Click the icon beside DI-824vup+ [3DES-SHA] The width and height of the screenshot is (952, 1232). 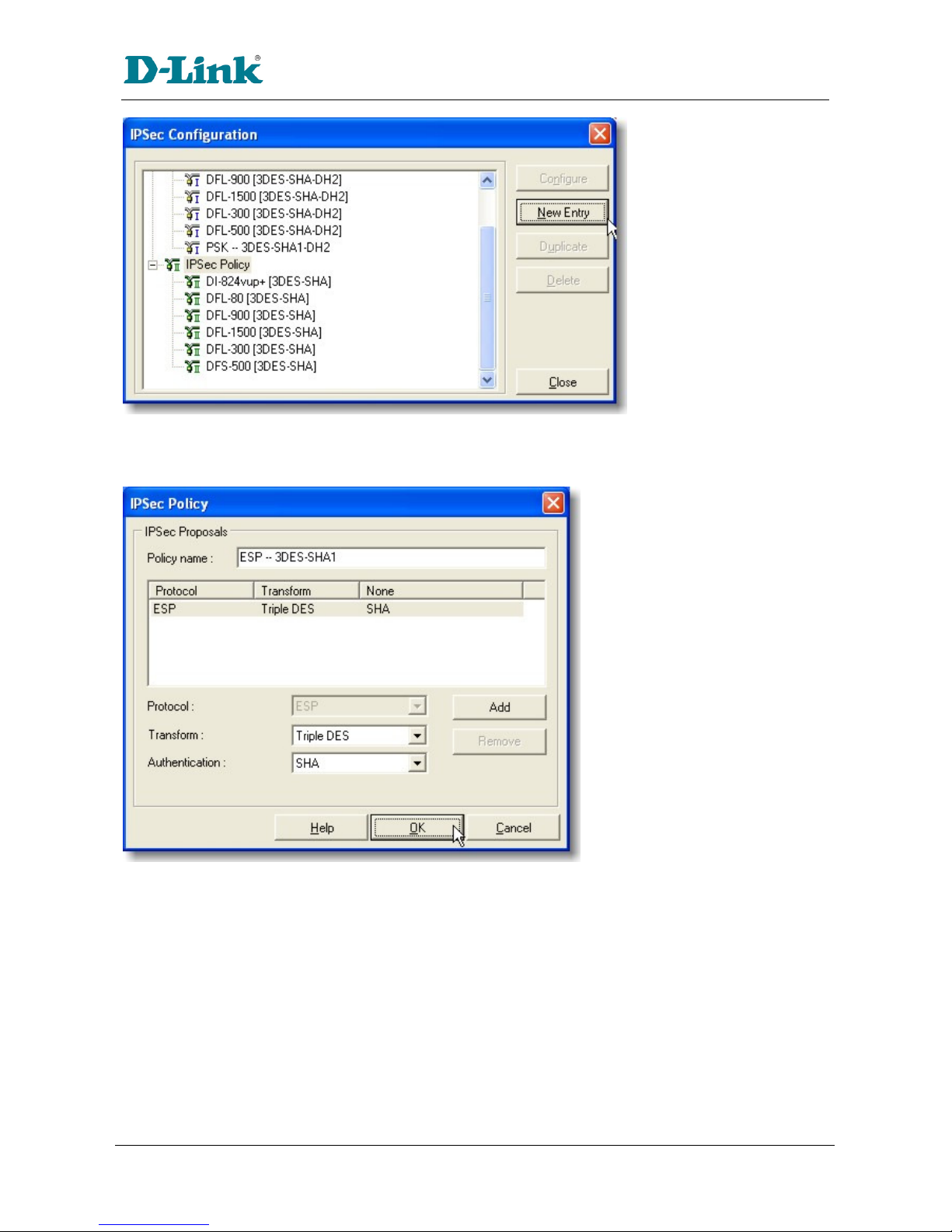tap(193, 281)
